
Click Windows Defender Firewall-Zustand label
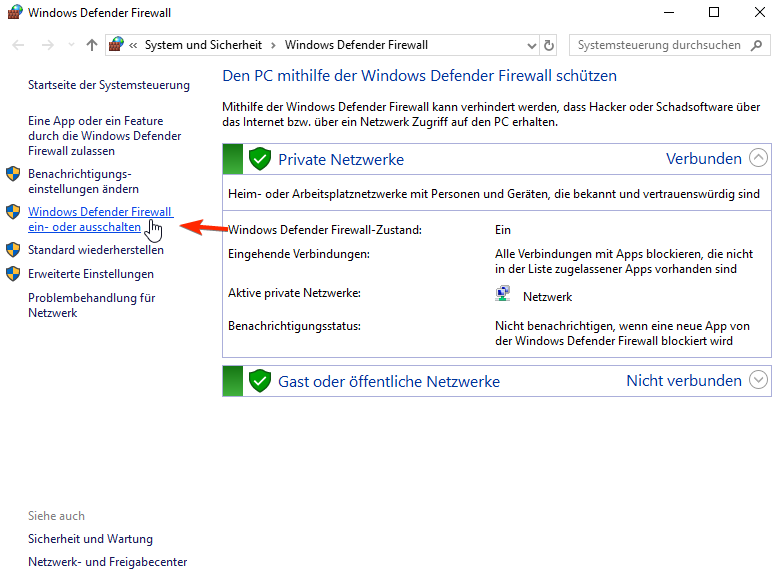tap(325, 230)
